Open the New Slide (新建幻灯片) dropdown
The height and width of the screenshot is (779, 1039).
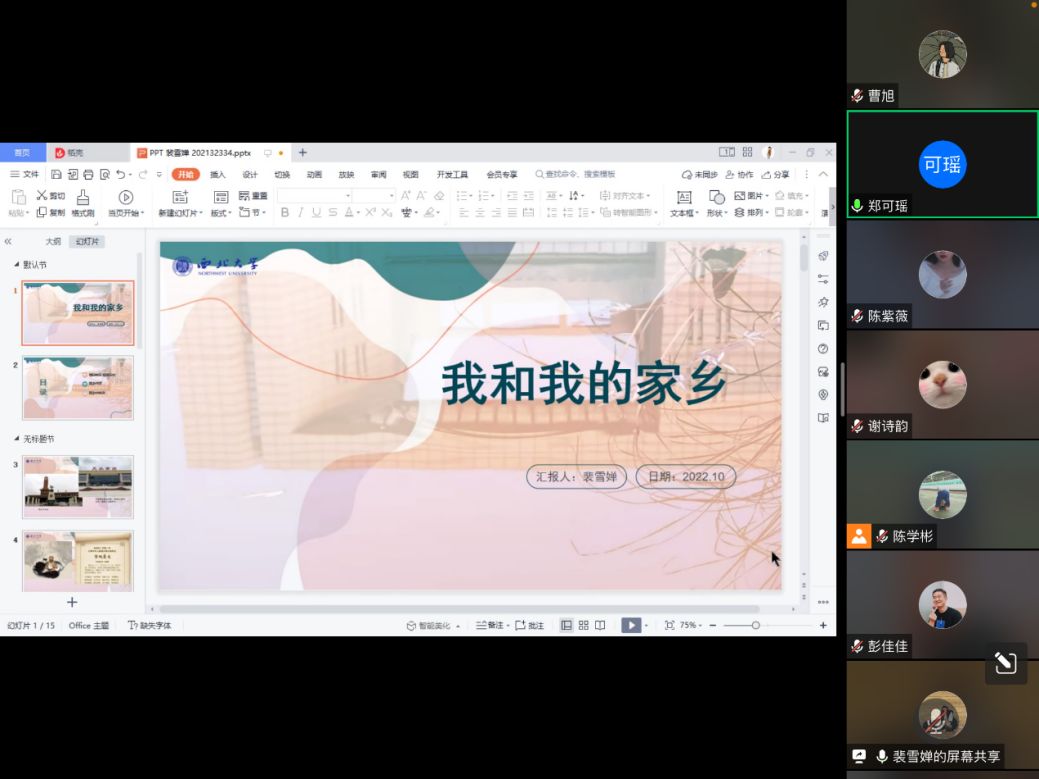point(180,213)
